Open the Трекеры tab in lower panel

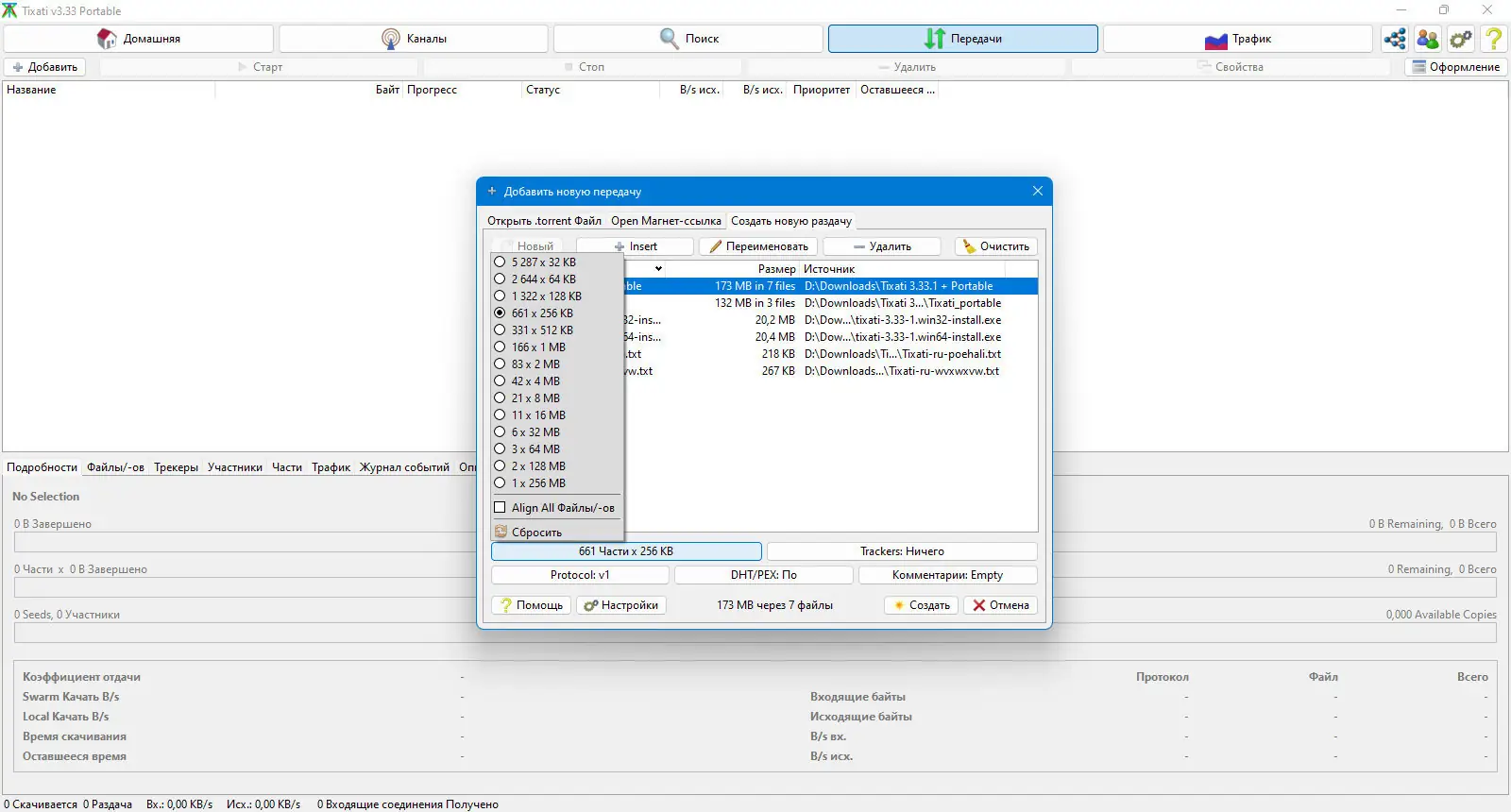[177, 467]
